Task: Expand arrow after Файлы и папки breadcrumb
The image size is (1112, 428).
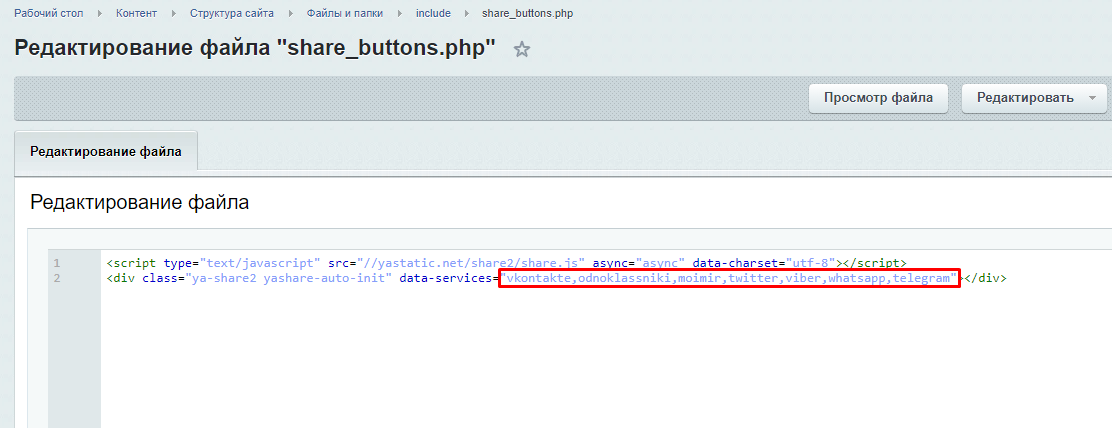Action: pos(399,13)
